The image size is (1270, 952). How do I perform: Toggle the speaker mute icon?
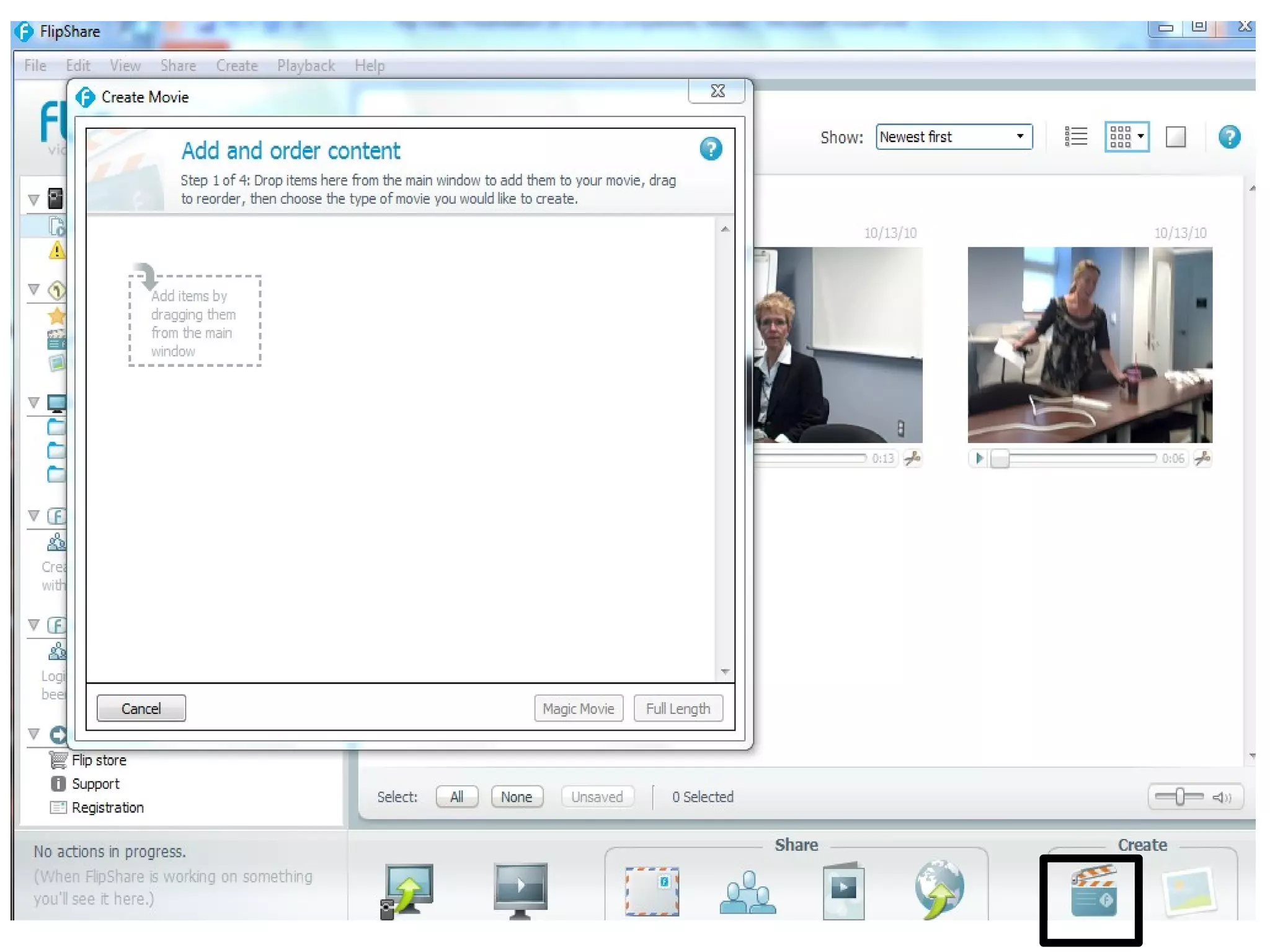point(1222,797)
